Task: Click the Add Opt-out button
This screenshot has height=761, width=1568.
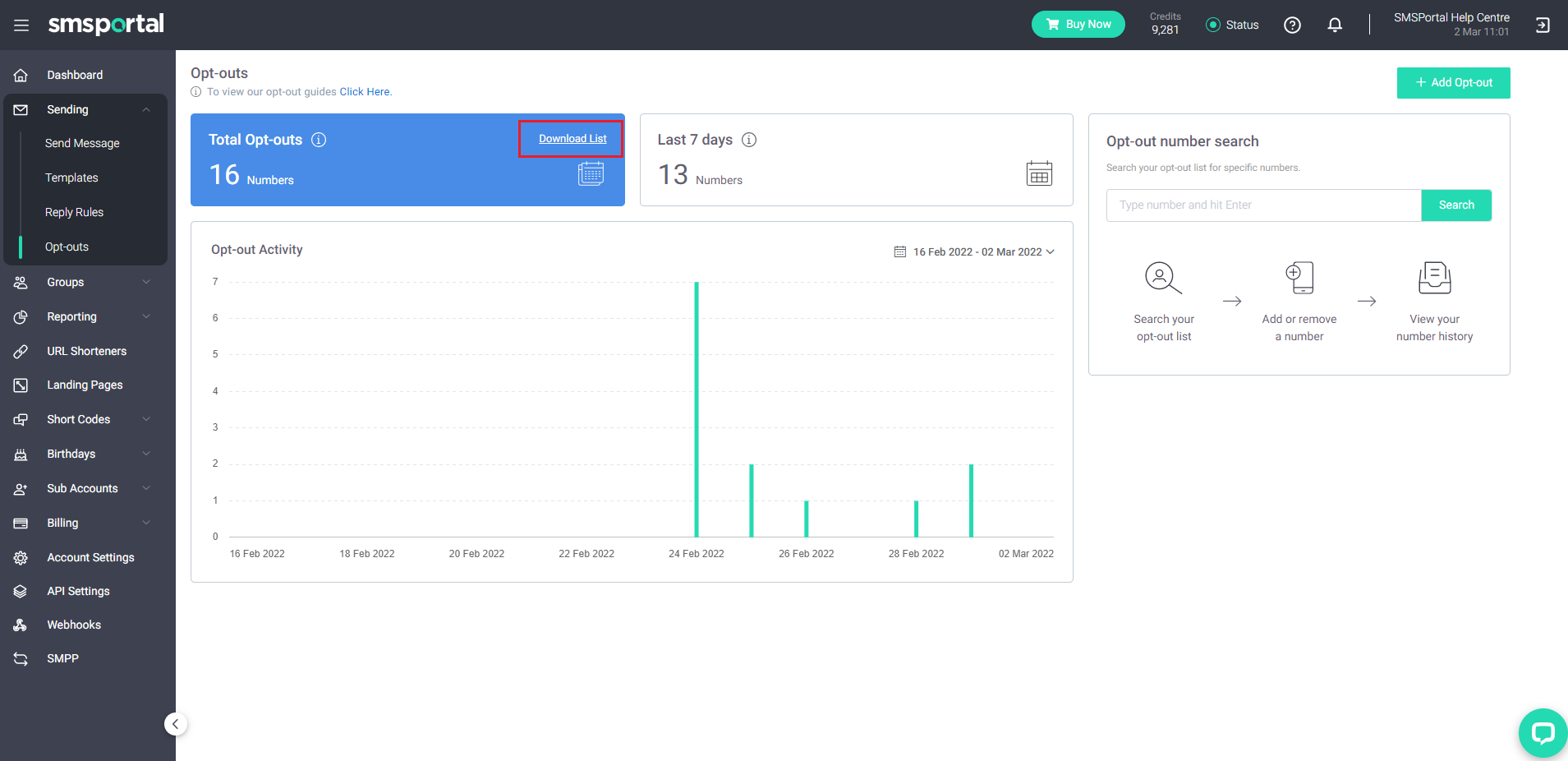Action: (x=1453, y=83)
